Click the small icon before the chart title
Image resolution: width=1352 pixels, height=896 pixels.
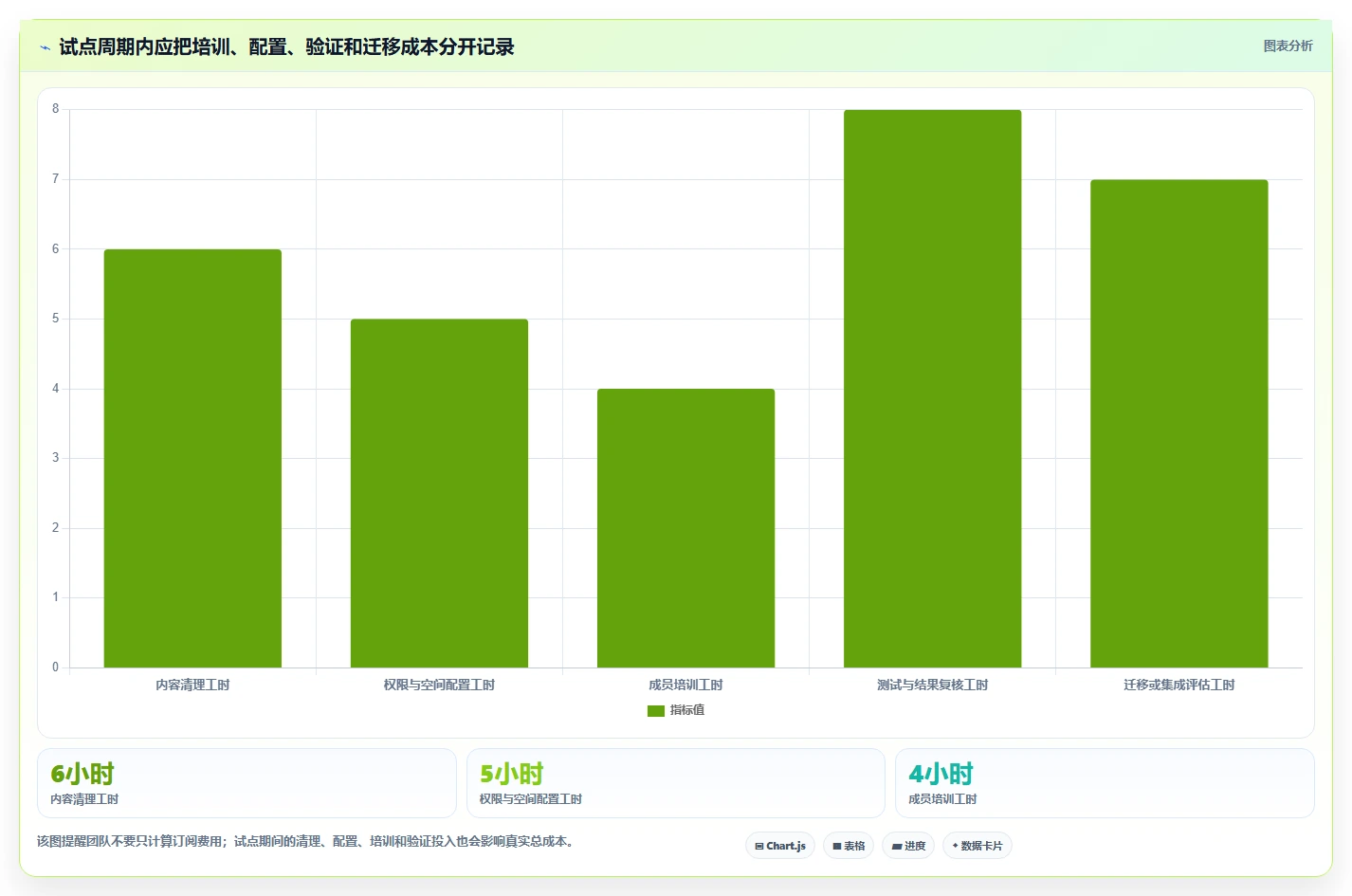coord(45,47)
